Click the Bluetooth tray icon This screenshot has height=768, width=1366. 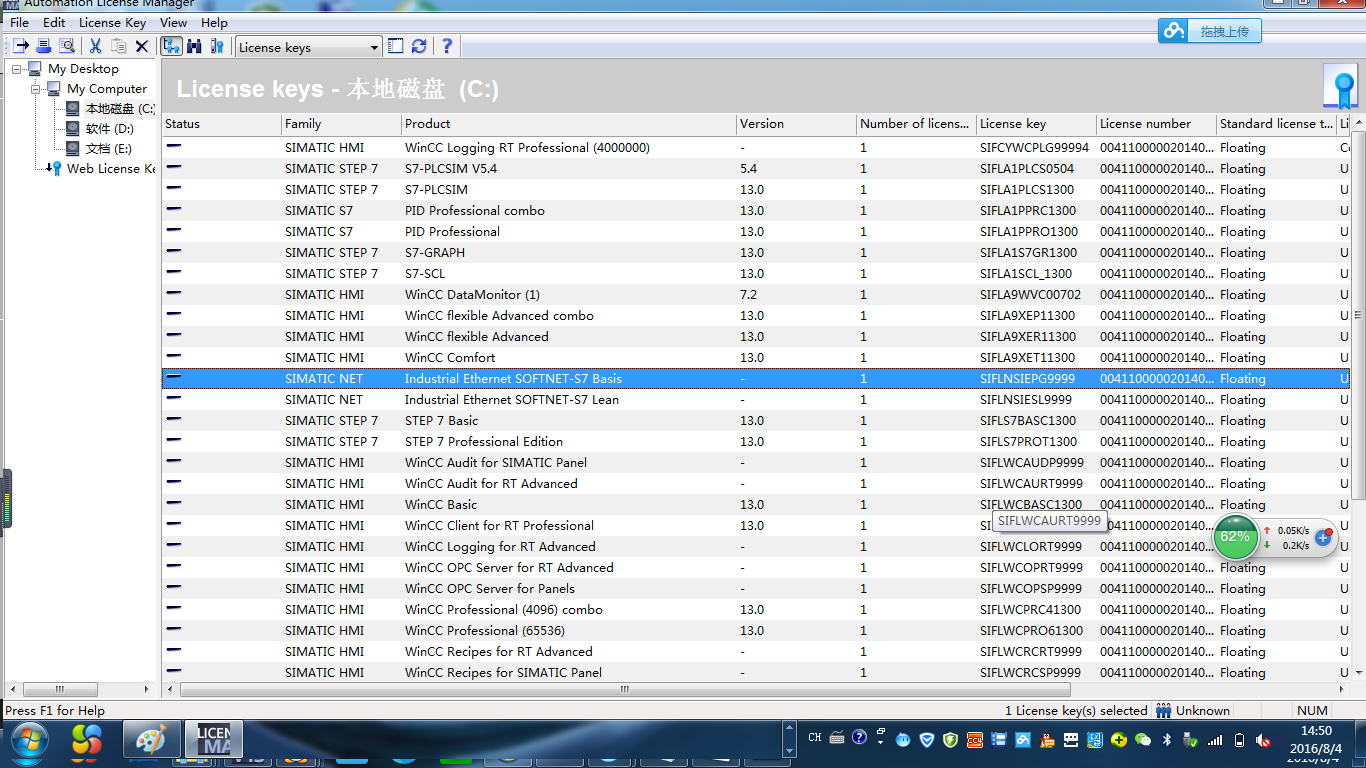coord(1166,740)
